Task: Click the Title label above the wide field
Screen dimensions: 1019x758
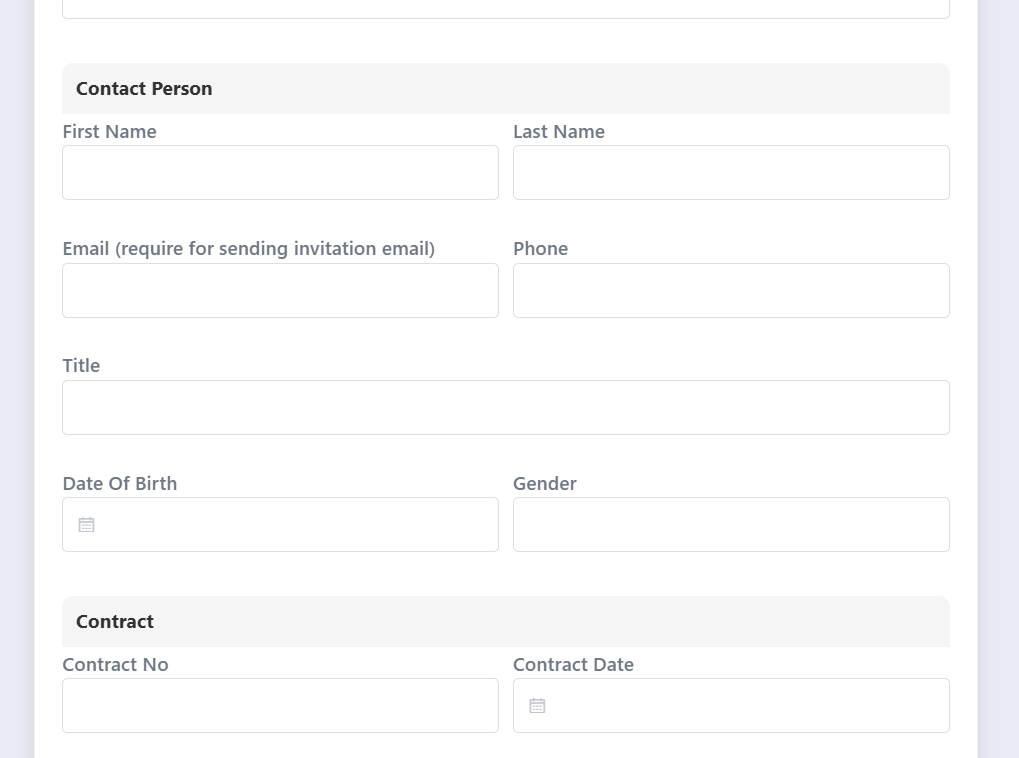Action: [81, 366]
